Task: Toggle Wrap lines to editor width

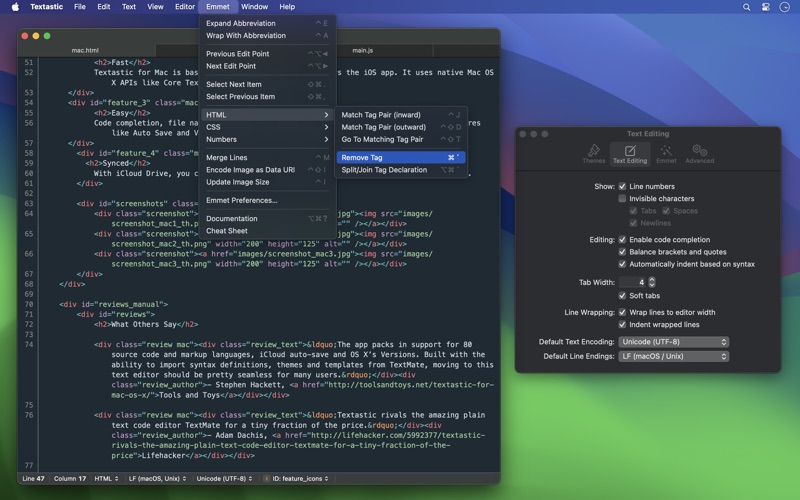Action: 622,312
